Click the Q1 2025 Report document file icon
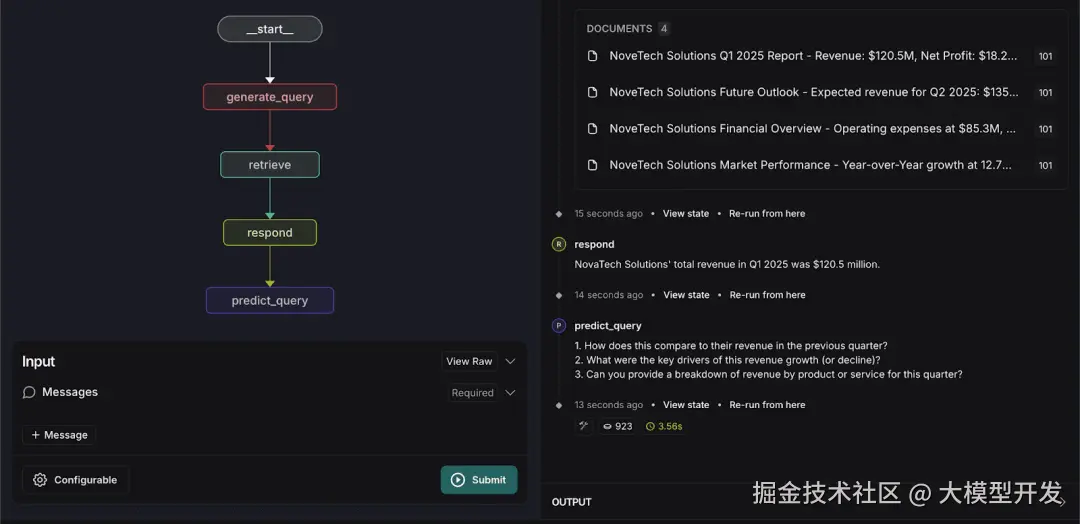1080x524 pixels. pos(592,56)
